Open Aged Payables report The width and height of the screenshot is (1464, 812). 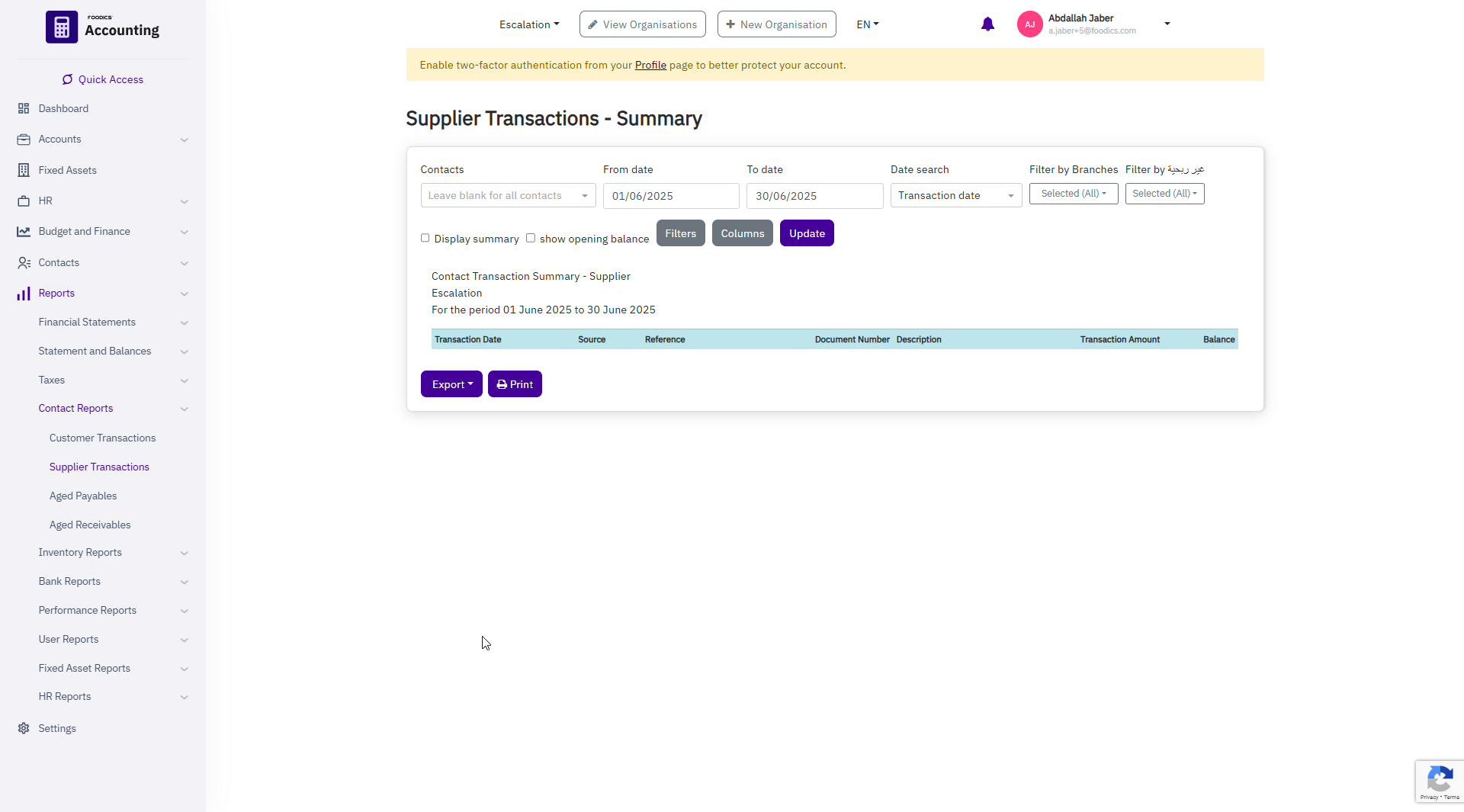tap(83, 496)
